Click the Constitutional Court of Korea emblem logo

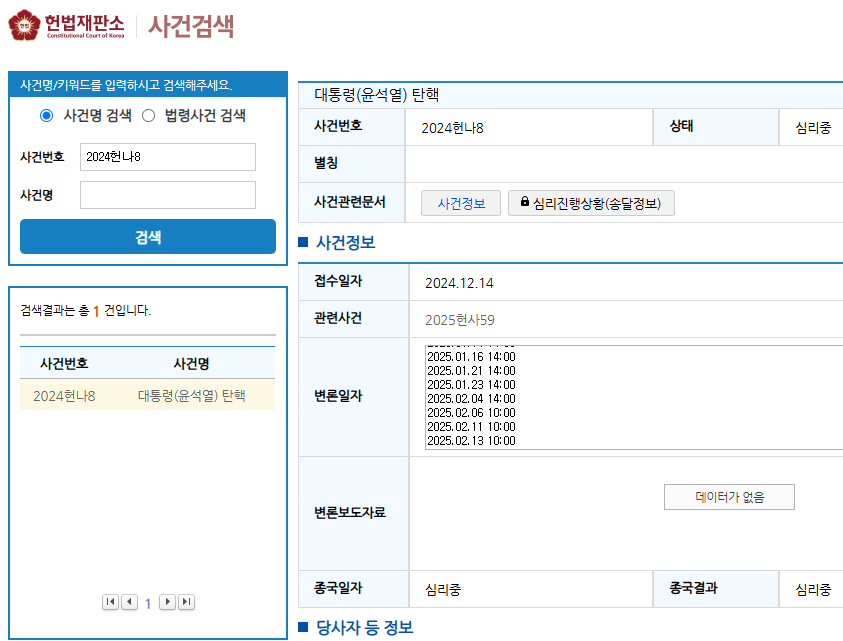(x=24, y=25)
